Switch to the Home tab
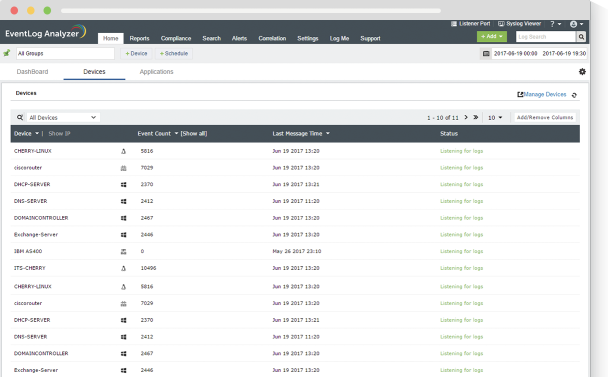 (111, 38)
